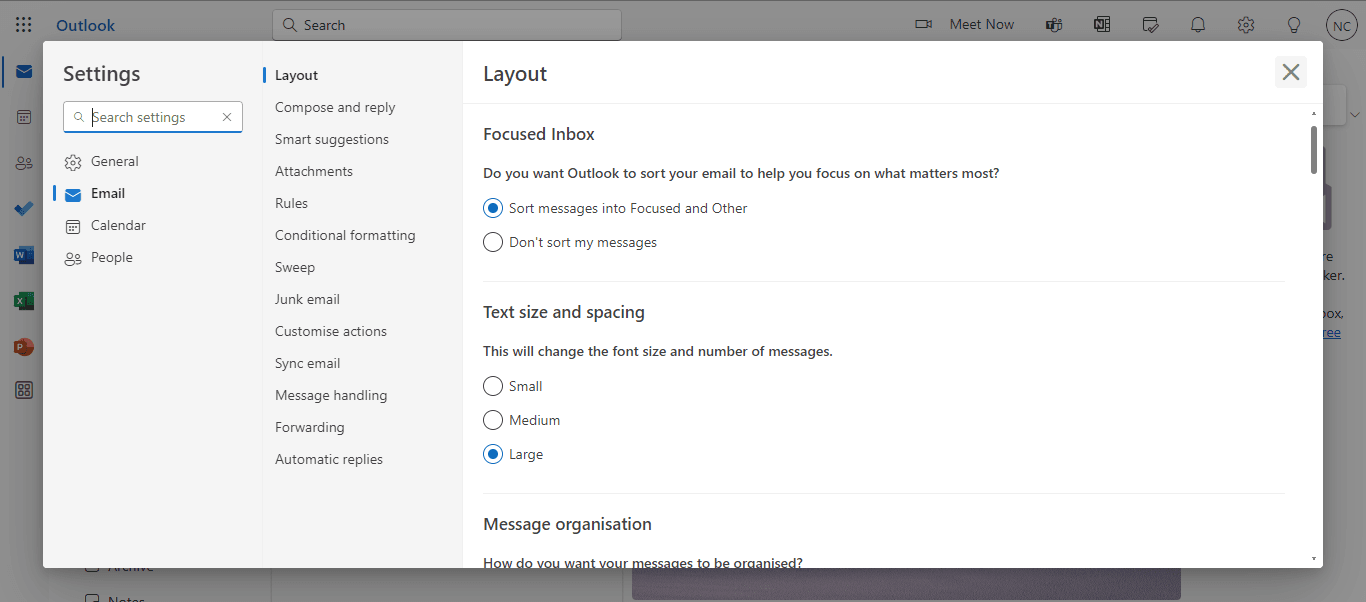Viewport: 1366px width, 602px height.
Task: Close the Settings dialog
Action: pyautogui.click(x=1291, y=72)
